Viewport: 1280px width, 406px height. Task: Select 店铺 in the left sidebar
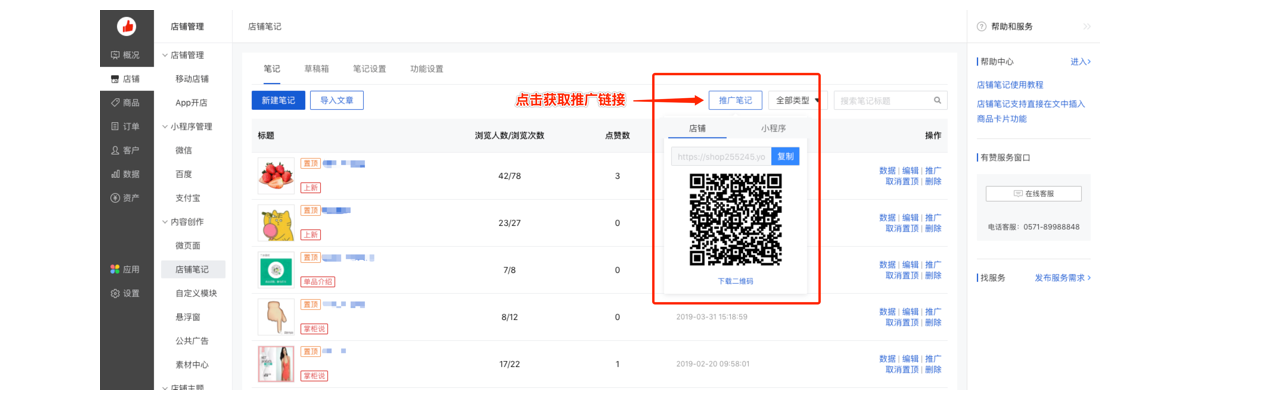click(125, 79)
